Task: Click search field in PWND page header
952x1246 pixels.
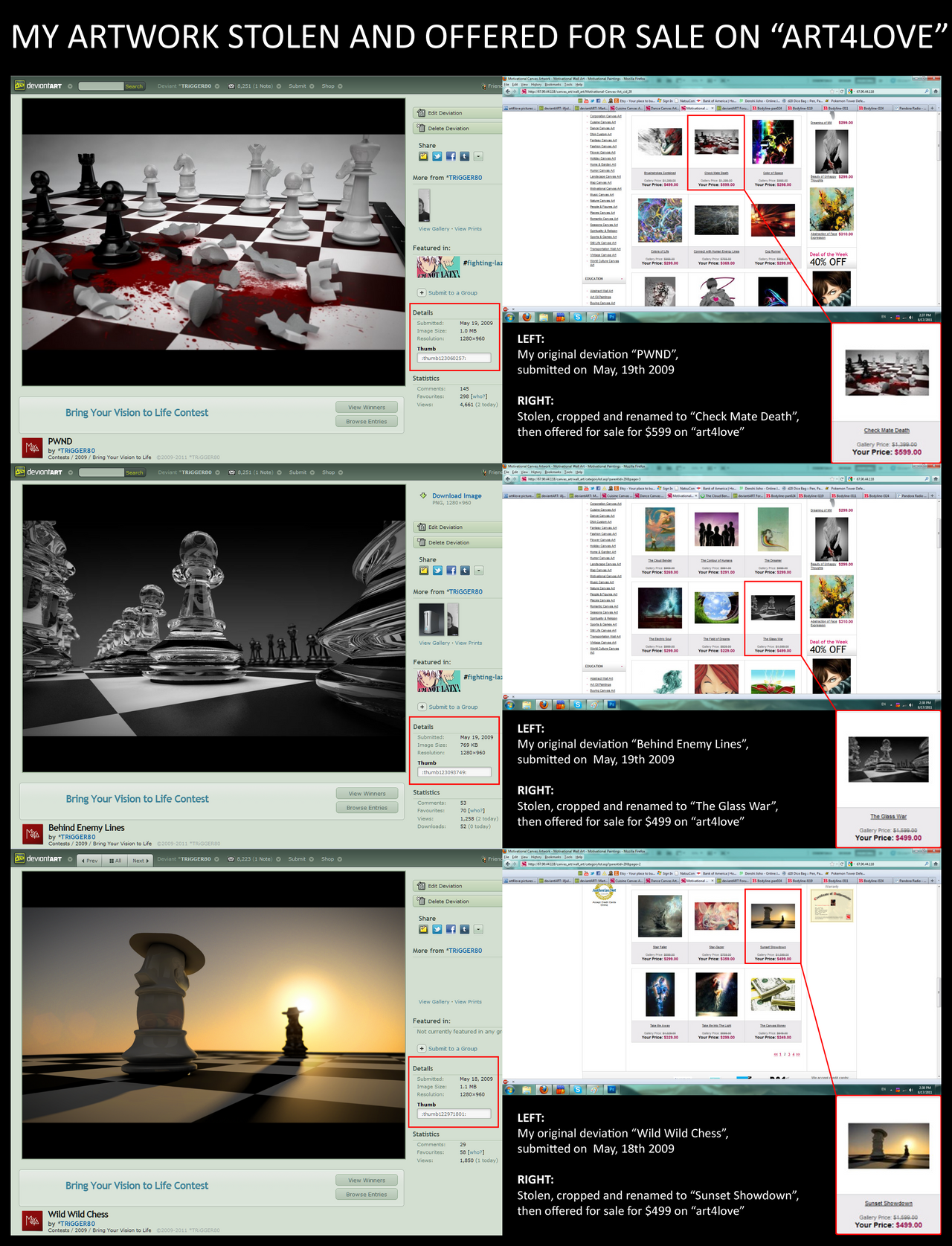Action: click(101, 86)
